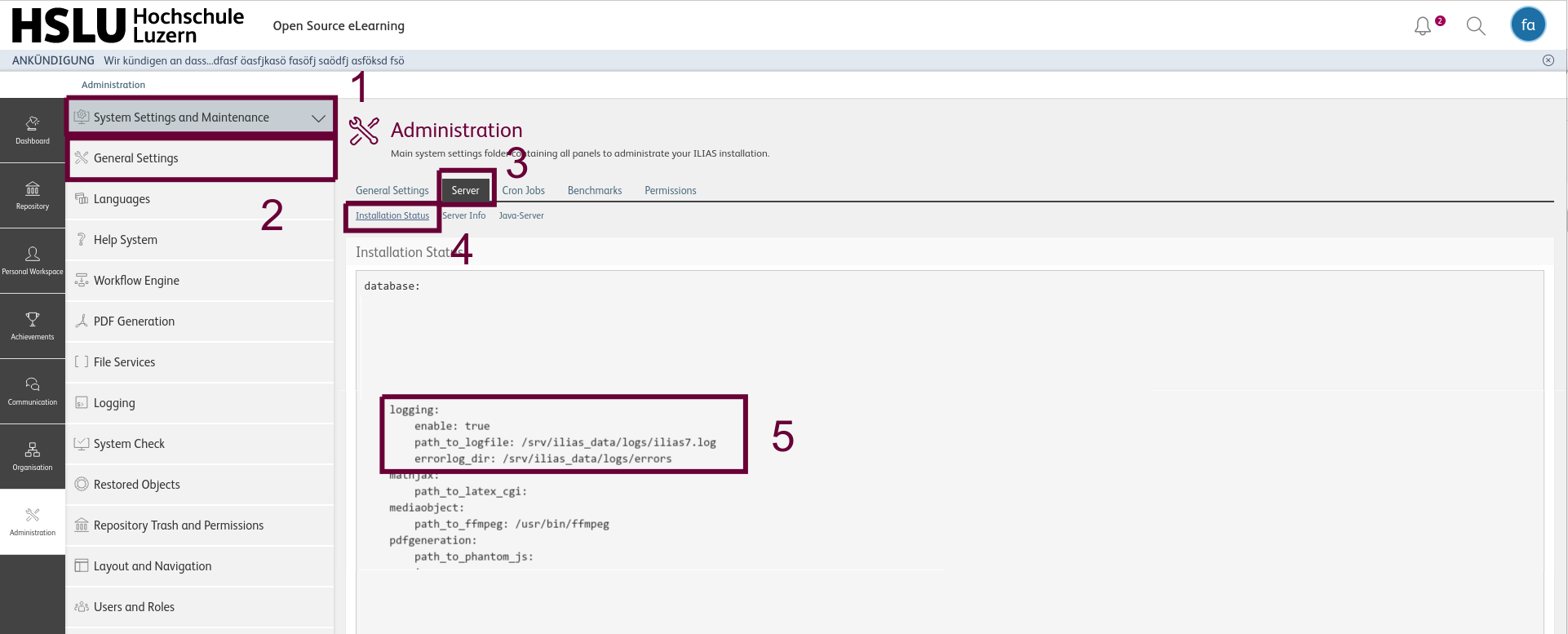
Task: Switch to the Permissions tab
Action: [x=671, y=190]
